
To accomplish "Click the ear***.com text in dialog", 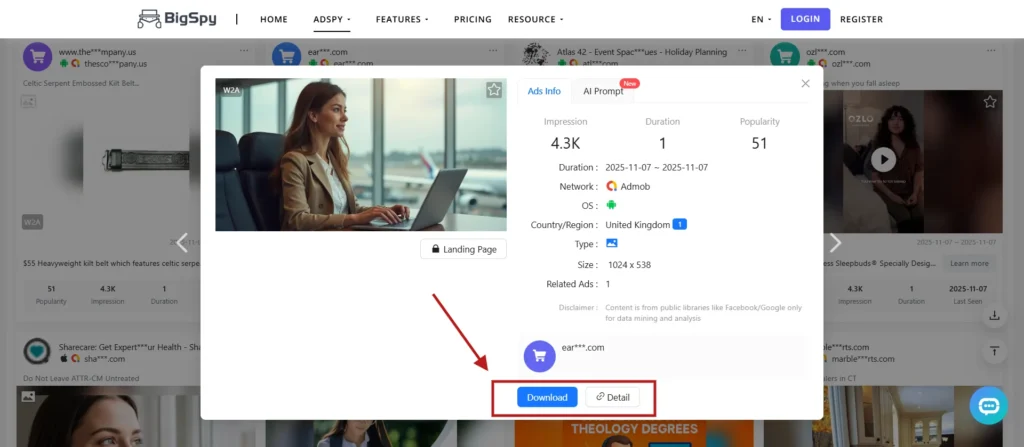I will point(583,348).
